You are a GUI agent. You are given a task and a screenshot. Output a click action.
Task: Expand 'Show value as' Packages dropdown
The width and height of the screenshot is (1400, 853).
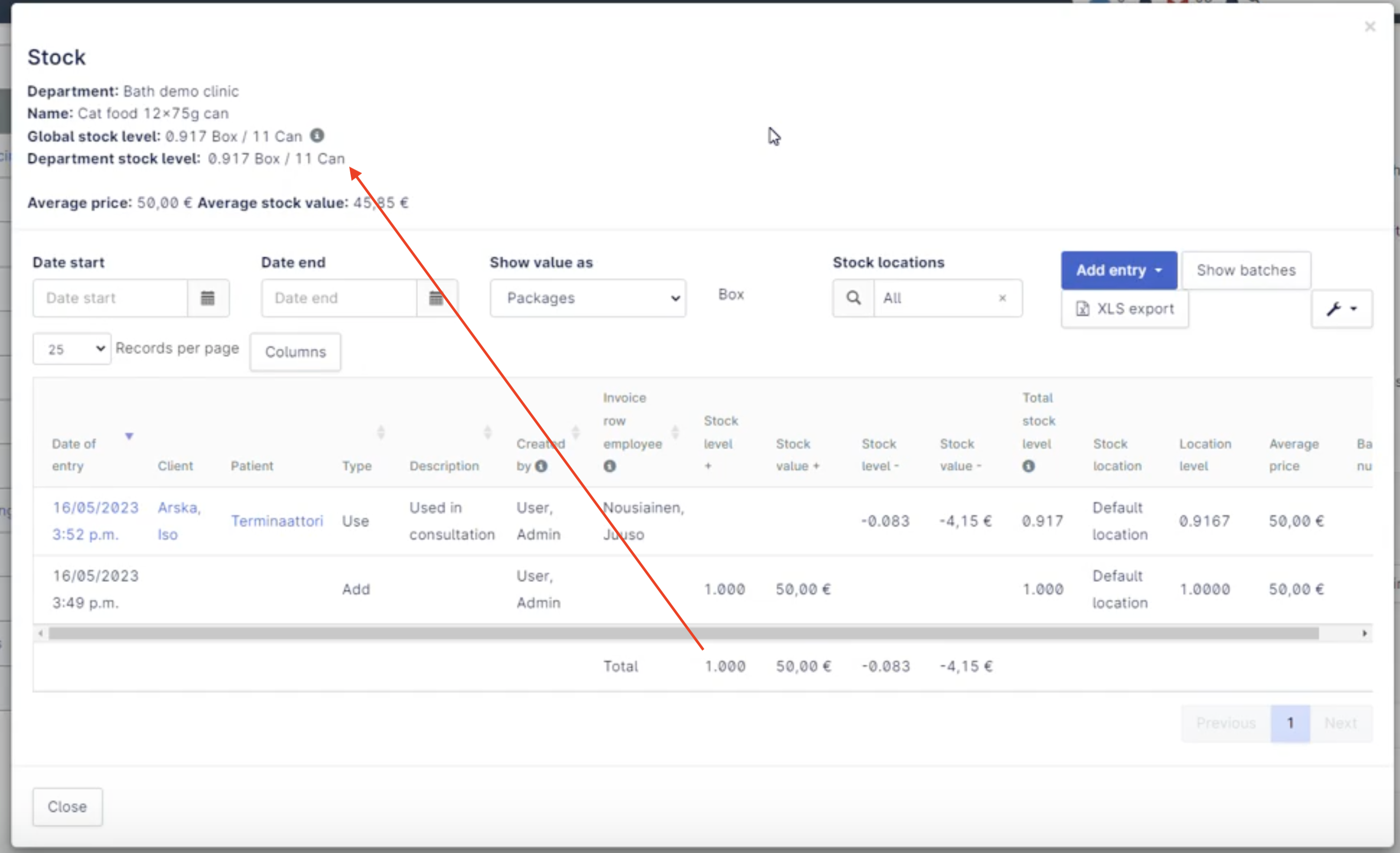click(x=588, y=298)
